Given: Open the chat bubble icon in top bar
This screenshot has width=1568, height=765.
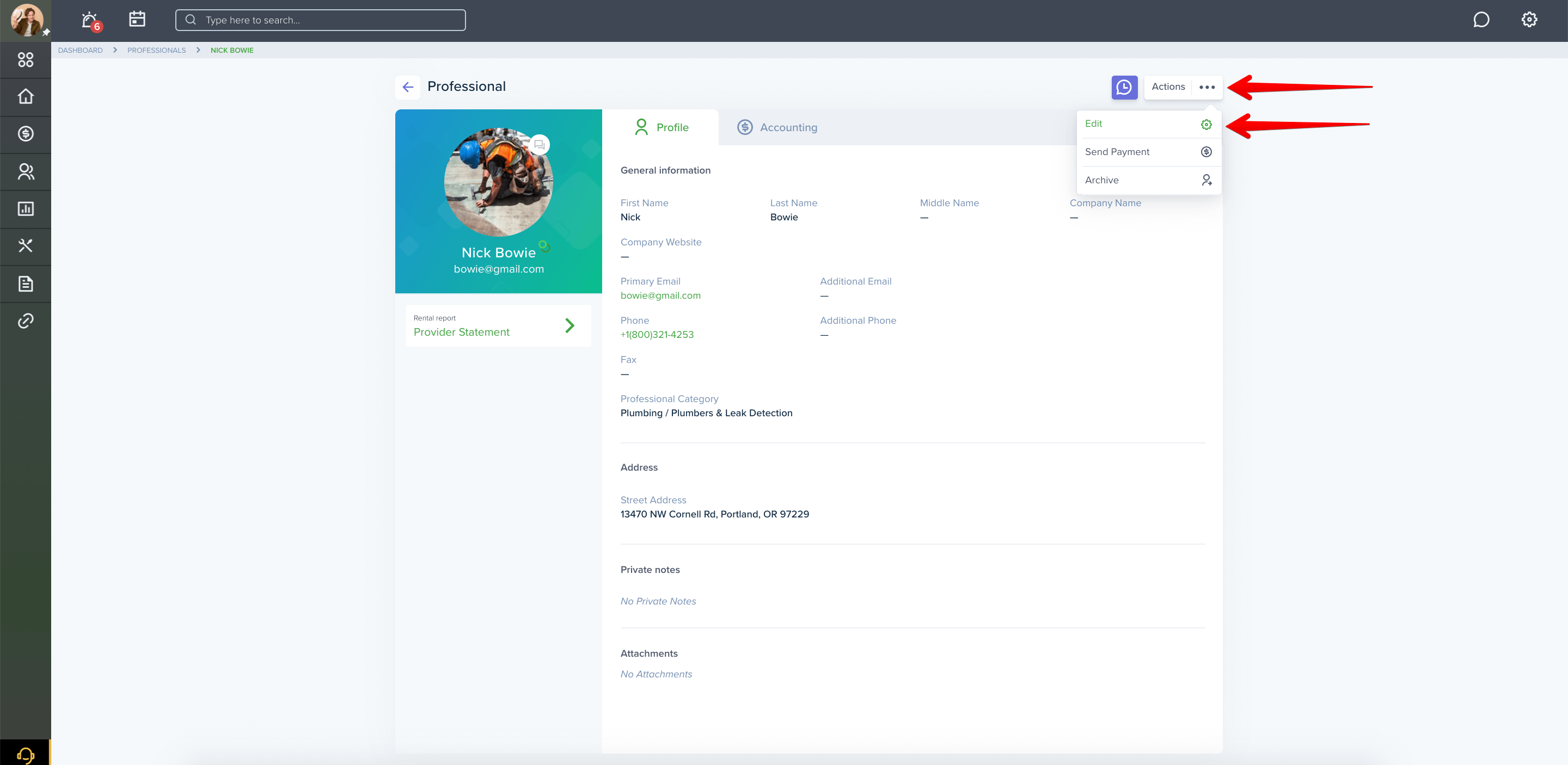Looking at the screenshot, I should click(1481, 20).
